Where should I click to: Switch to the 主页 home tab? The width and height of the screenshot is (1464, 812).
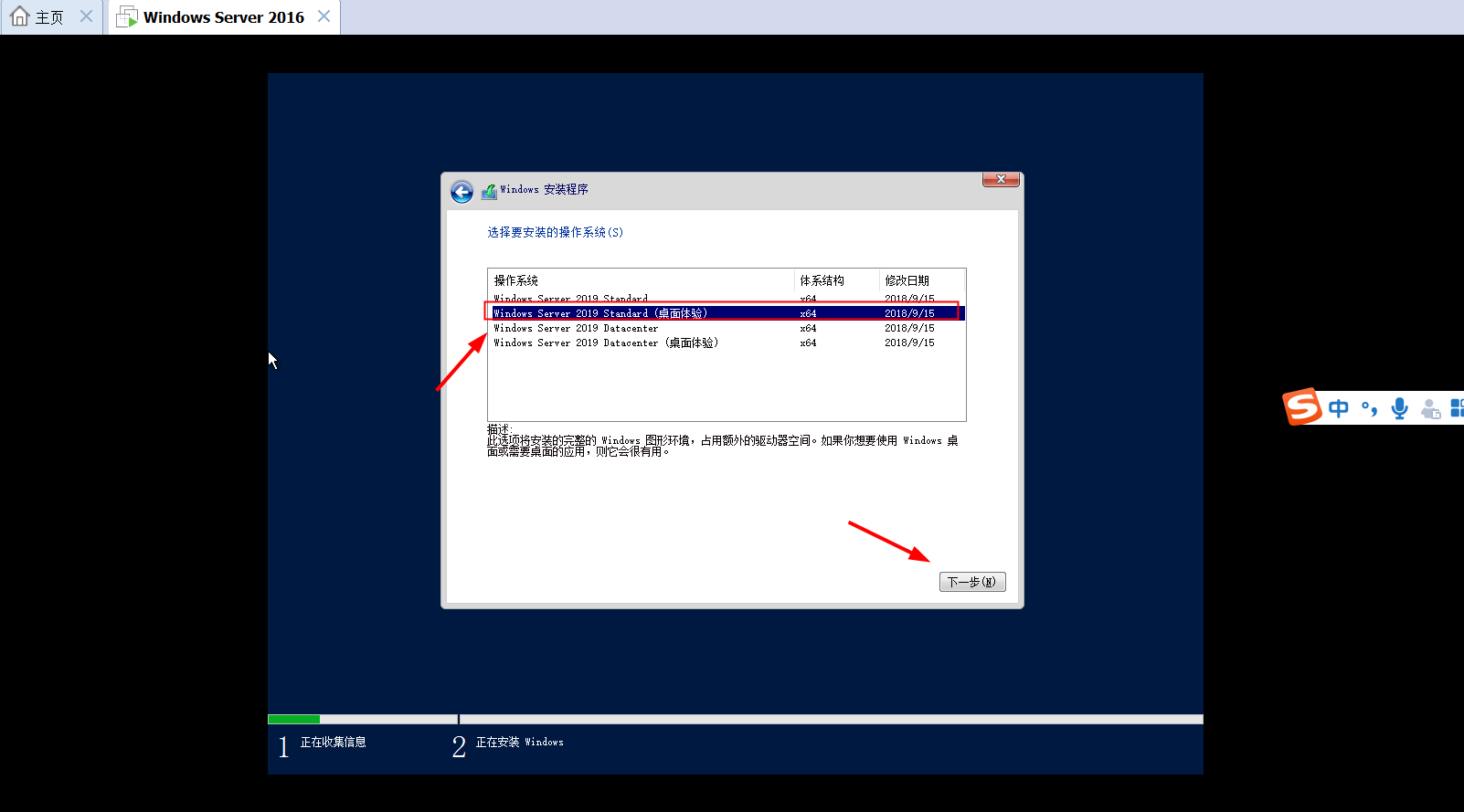pos(50,17)
